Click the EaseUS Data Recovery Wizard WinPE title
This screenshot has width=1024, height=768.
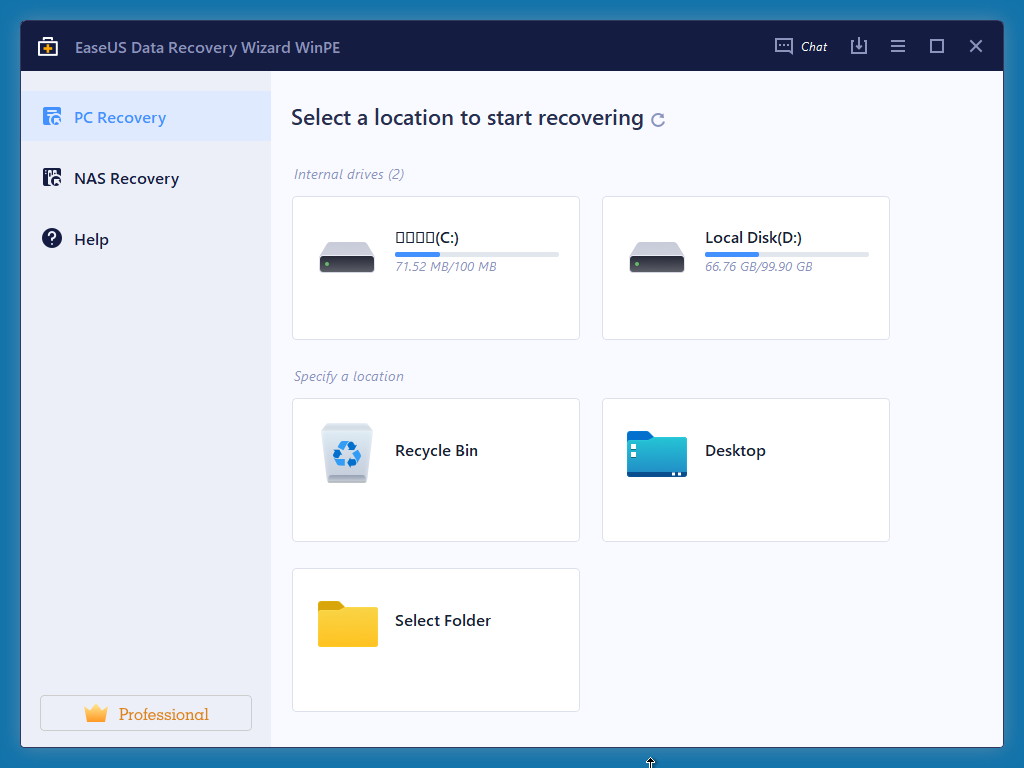coord(208,47)
